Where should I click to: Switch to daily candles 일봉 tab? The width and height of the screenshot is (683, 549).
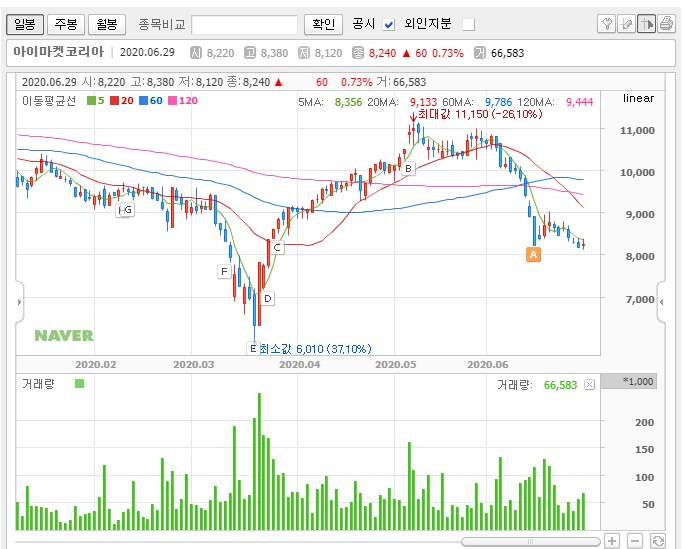[x=25, y=24]
